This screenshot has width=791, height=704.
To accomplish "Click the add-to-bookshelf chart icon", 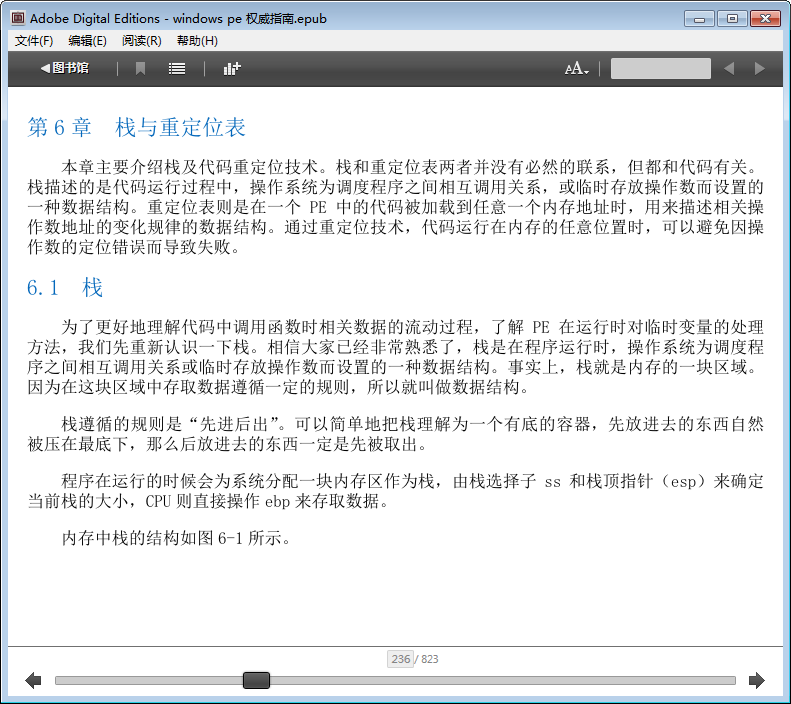I will click(x=232, y=68).
